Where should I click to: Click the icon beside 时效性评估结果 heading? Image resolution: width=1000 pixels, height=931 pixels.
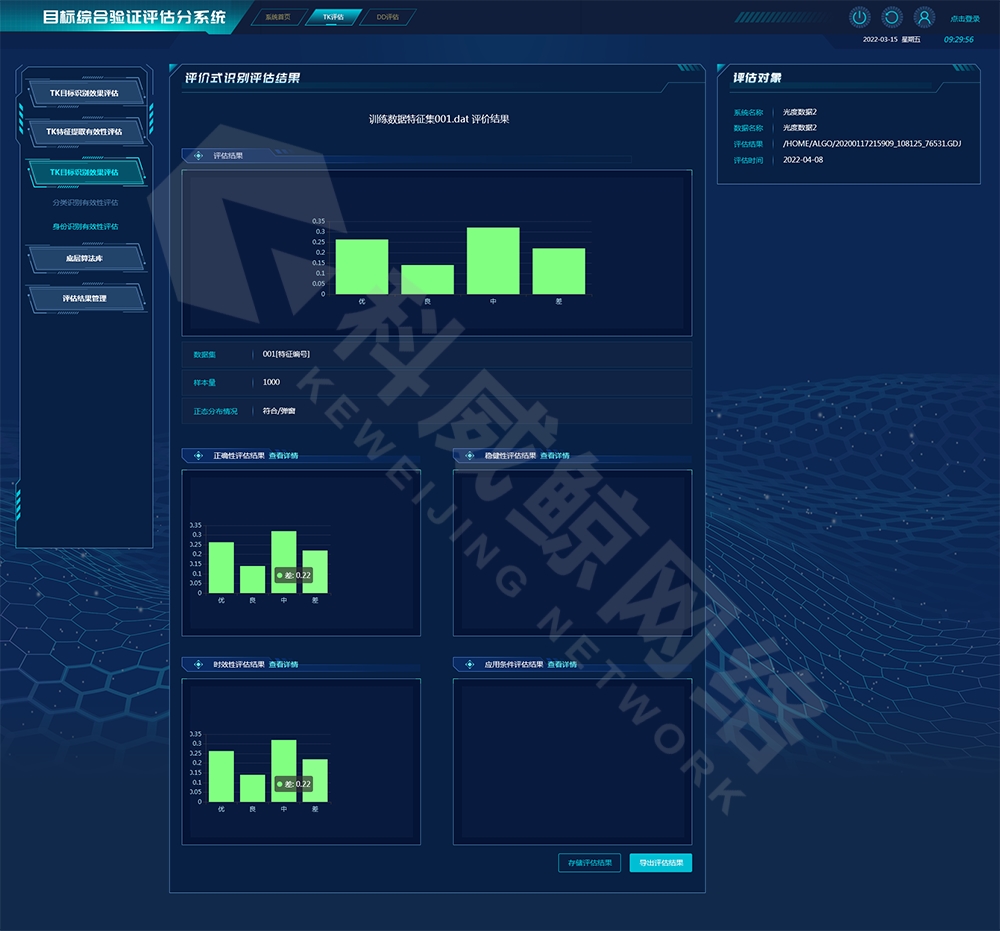tap(198, 664)
